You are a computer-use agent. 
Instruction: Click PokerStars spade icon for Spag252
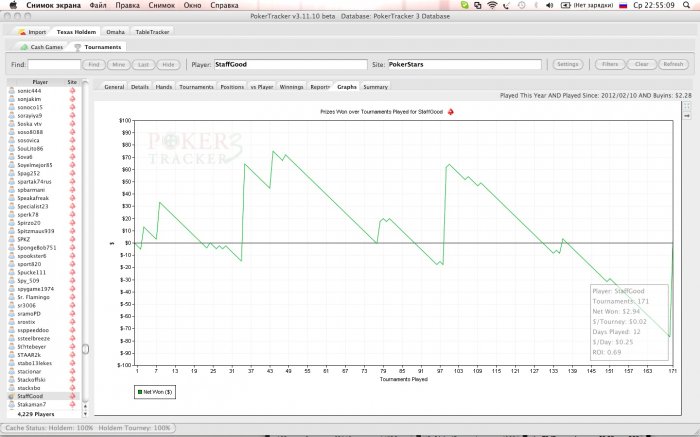tap(72, 173)
